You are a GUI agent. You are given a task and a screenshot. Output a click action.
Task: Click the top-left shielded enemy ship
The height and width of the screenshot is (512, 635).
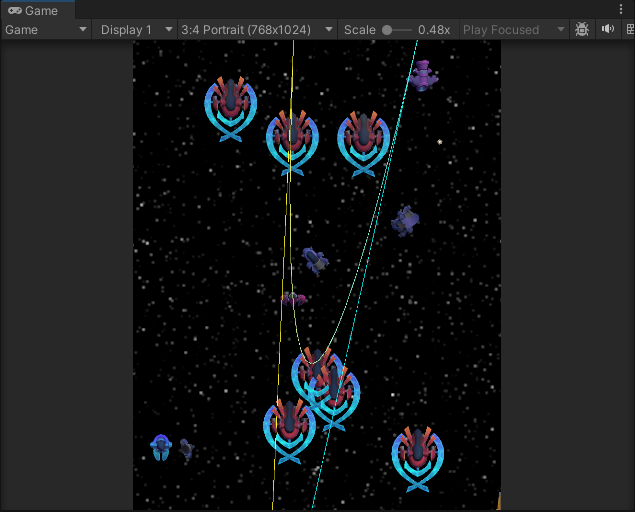231,106
